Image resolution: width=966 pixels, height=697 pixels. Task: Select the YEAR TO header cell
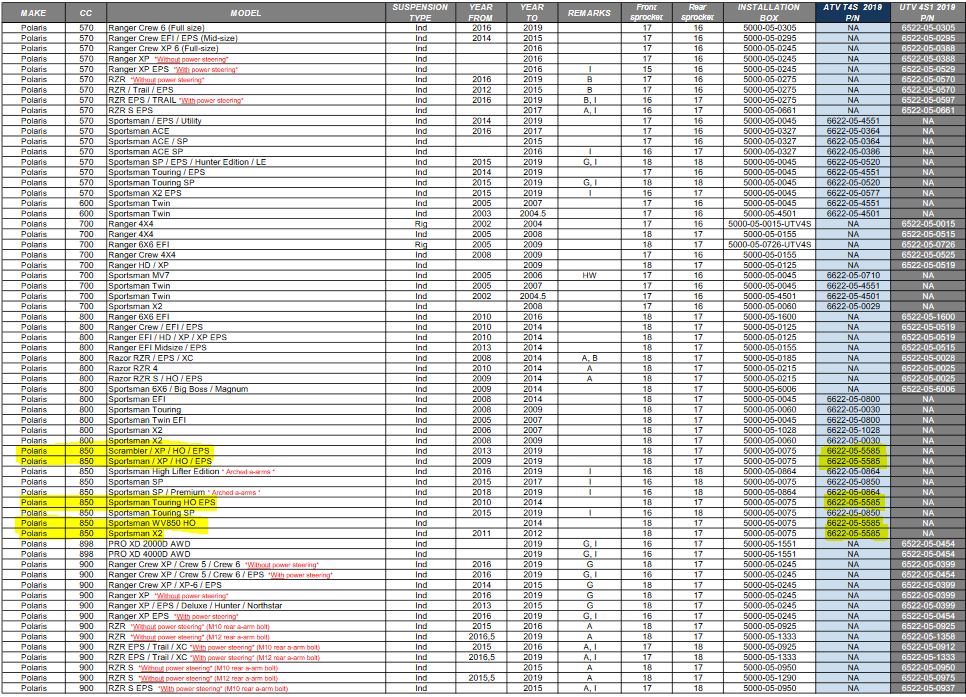click(x=532, y=12)
